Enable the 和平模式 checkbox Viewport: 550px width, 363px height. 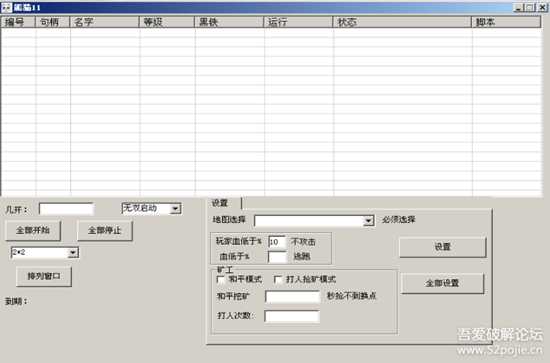tap(221, 280)
